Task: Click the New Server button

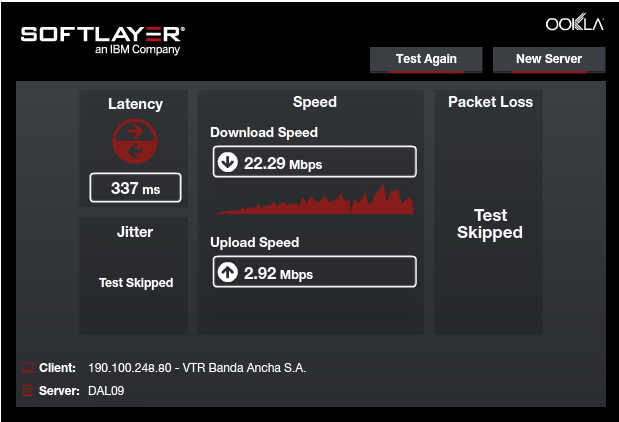Action: 549,59
